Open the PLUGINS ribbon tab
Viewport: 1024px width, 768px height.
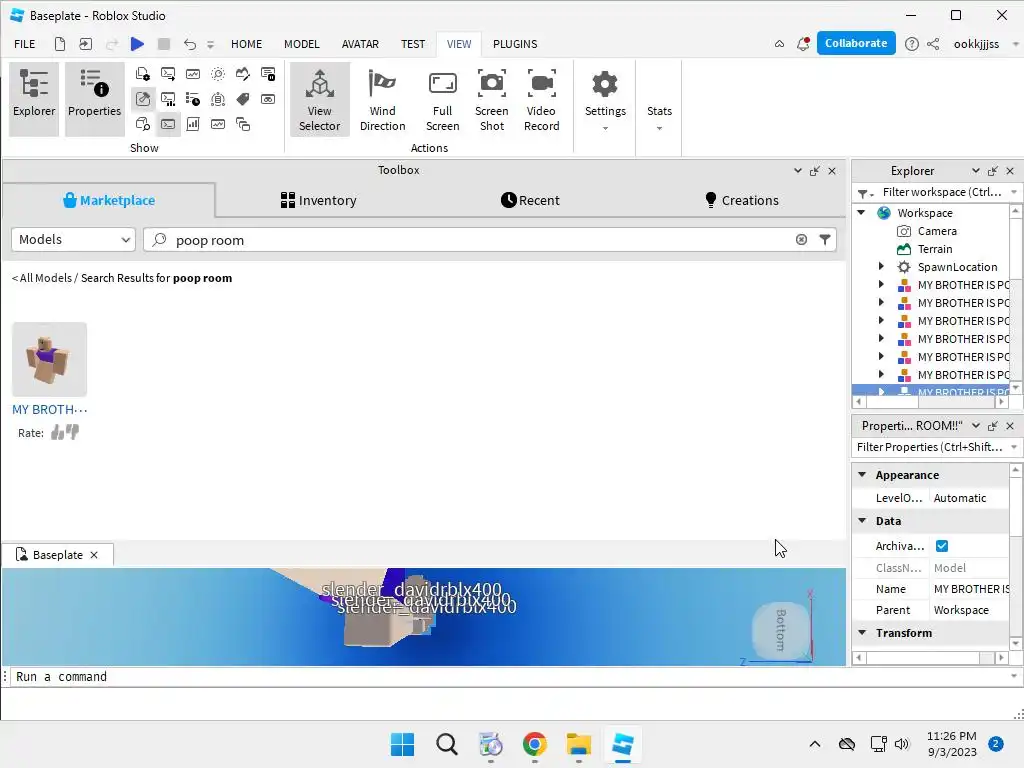(x=515, y=44)
